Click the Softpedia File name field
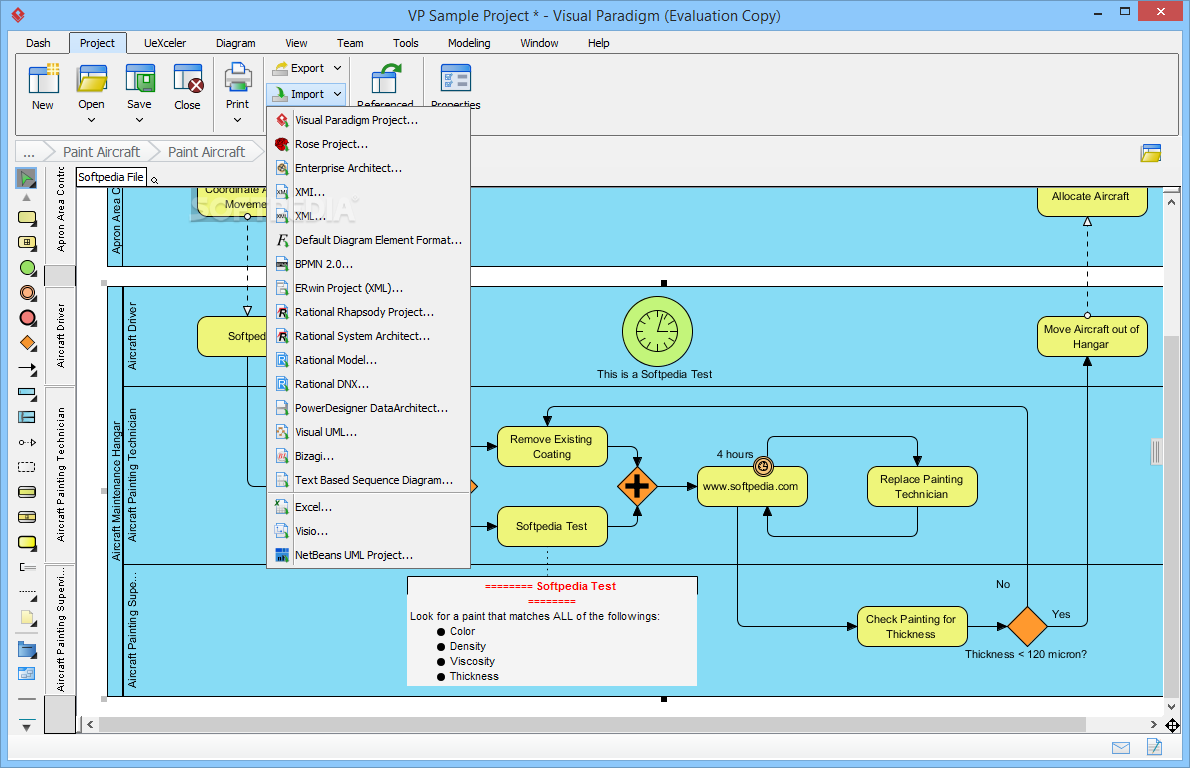The image size is (1190, 768). tap(111, 177)
